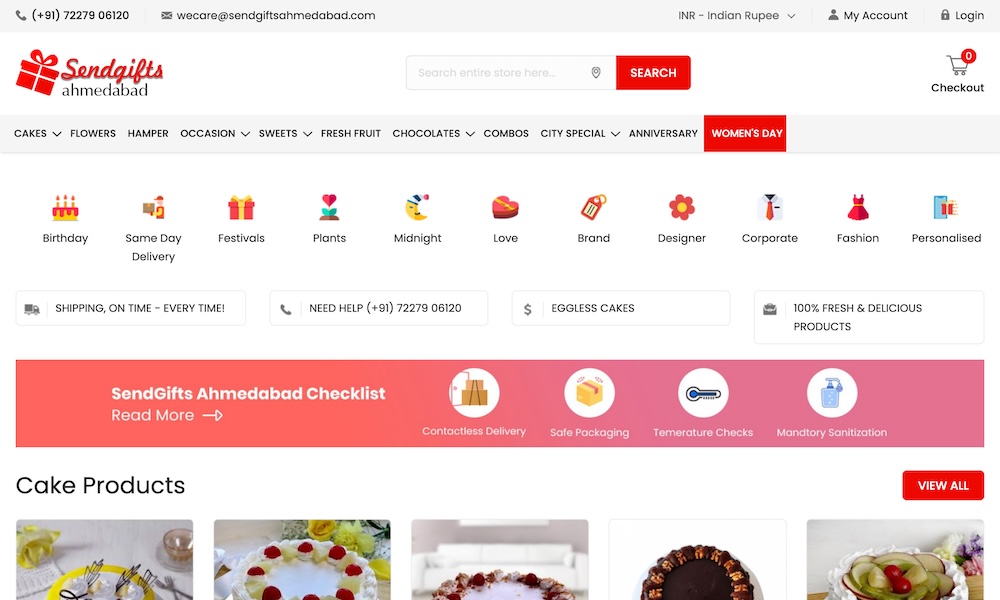Select the Designer flower icon

click(682, 208)
